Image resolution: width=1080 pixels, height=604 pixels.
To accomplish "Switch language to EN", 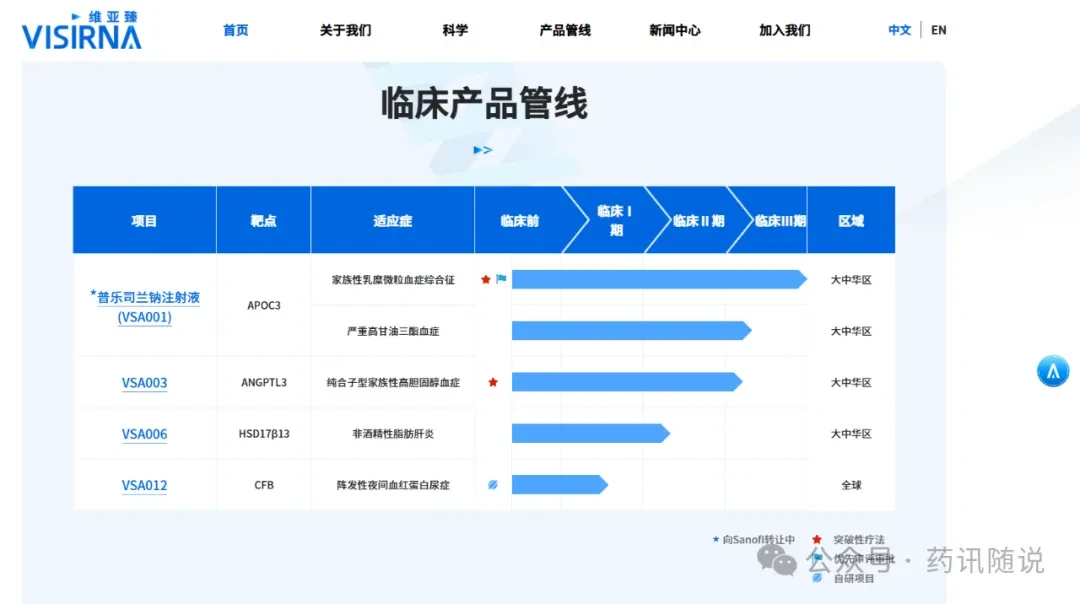I will [x=939, y=30].
